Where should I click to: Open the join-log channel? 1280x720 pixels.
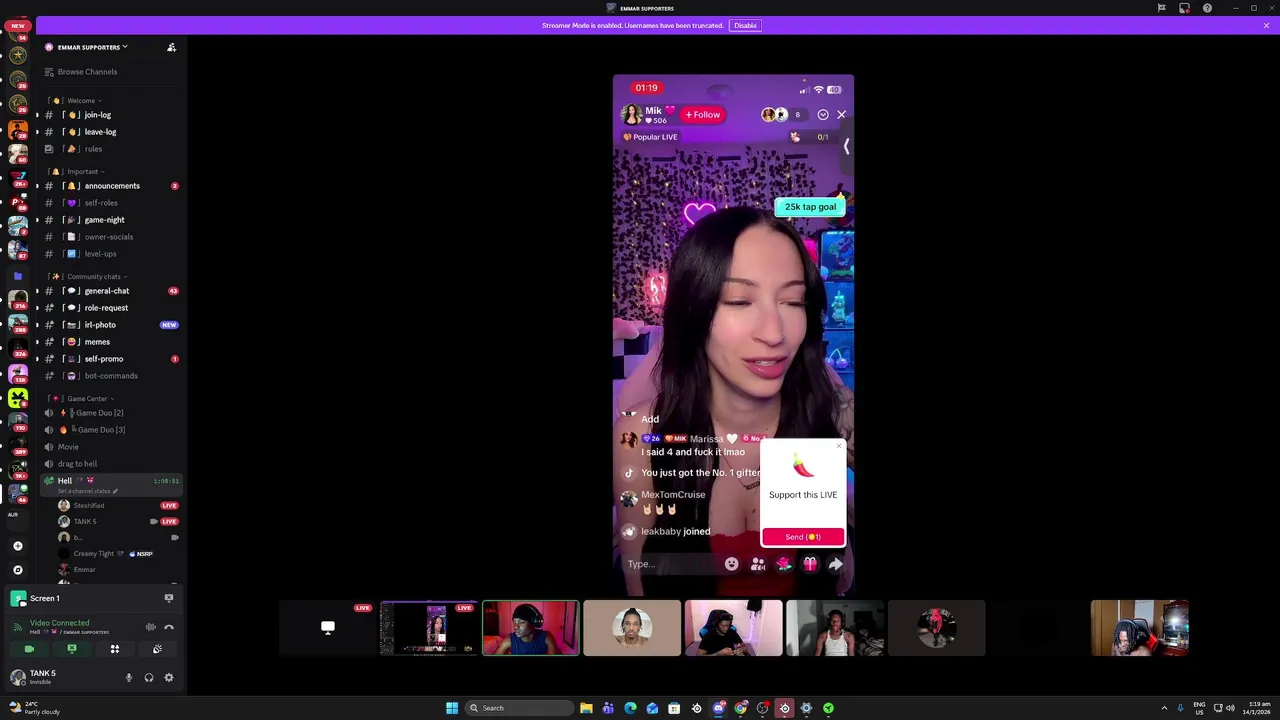click(x=110, y=115)
